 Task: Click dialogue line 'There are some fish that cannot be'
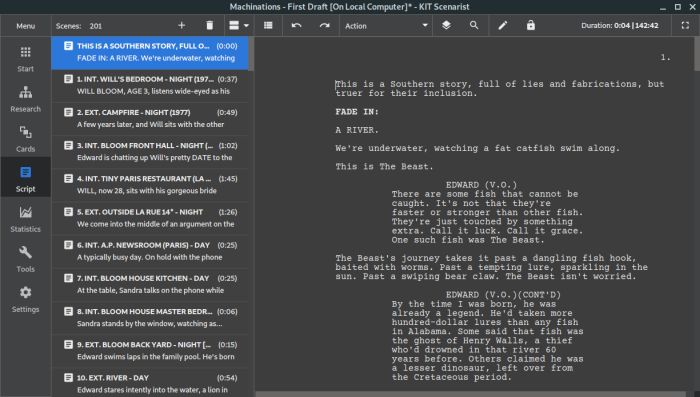tap(485, 194)
